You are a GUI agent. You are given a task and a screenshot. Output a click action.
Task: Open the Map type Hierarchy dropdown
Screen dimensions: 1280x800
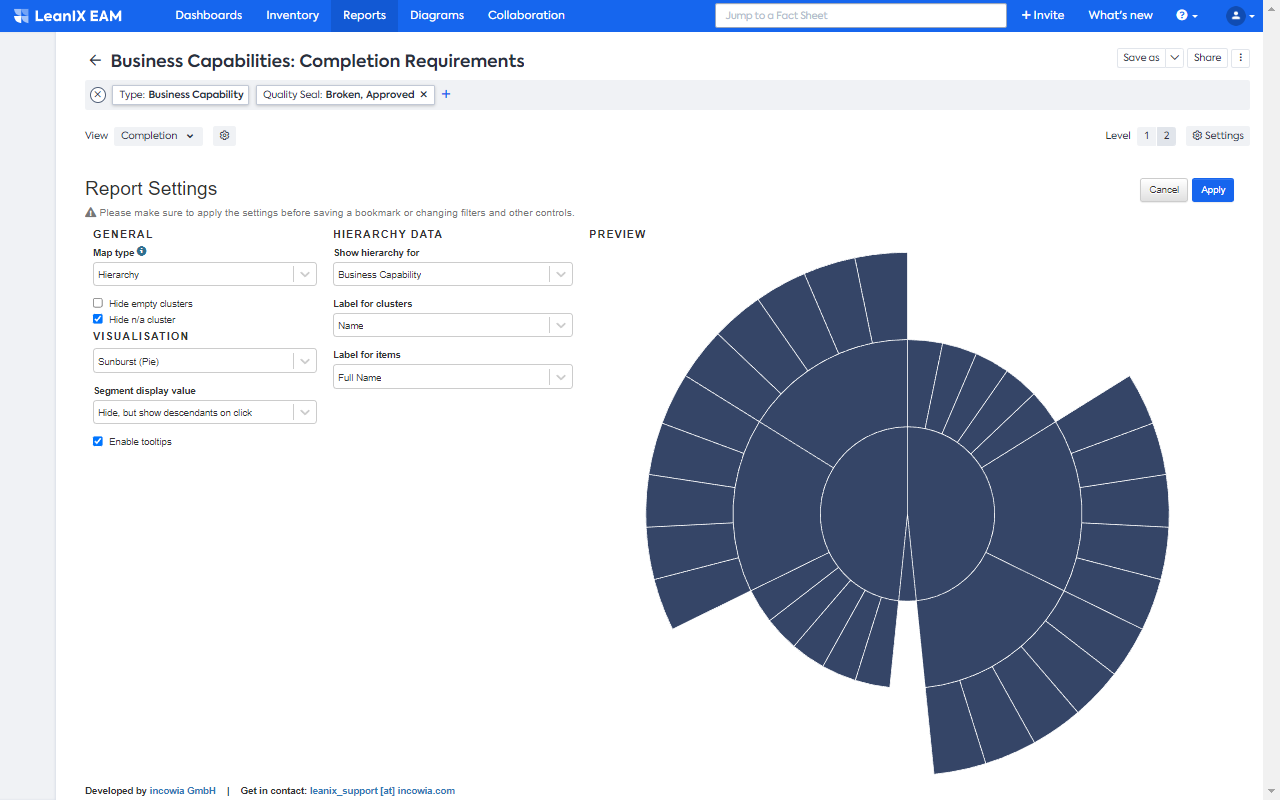(x=205, y=274)
